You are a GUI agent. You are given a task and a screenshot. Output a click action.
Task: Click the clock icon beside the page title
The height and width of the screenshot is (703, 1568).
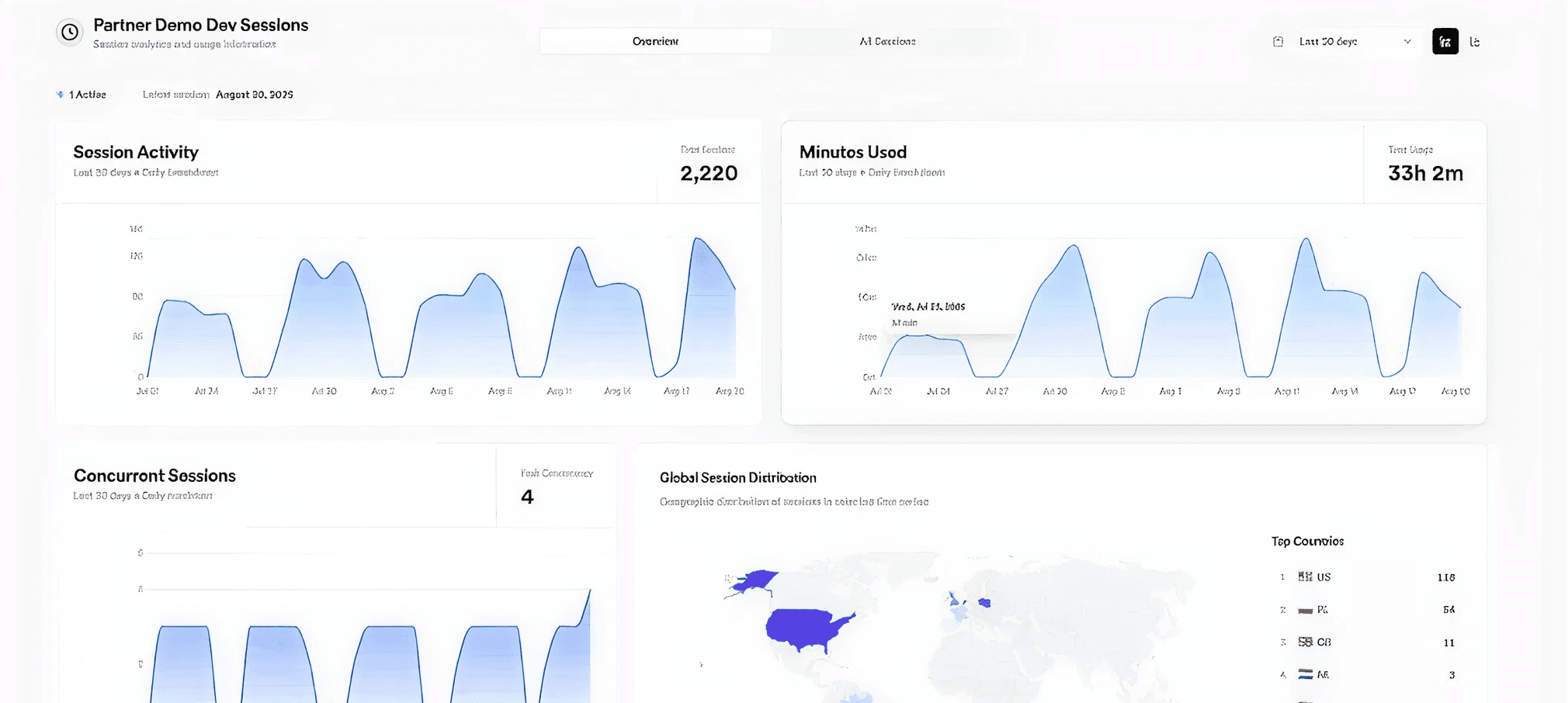pyautogui.click(x=70, y=32)
